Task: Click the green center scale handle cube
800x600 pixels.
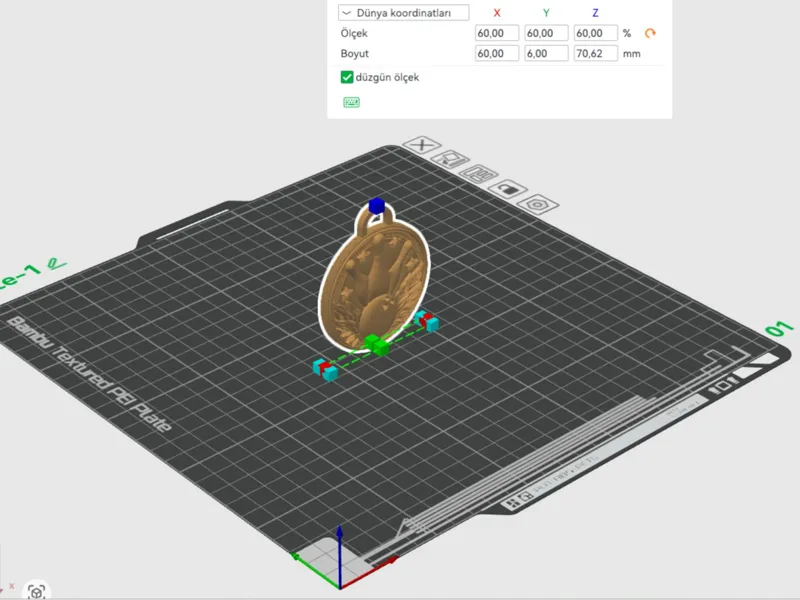Action: click(377, 345)
